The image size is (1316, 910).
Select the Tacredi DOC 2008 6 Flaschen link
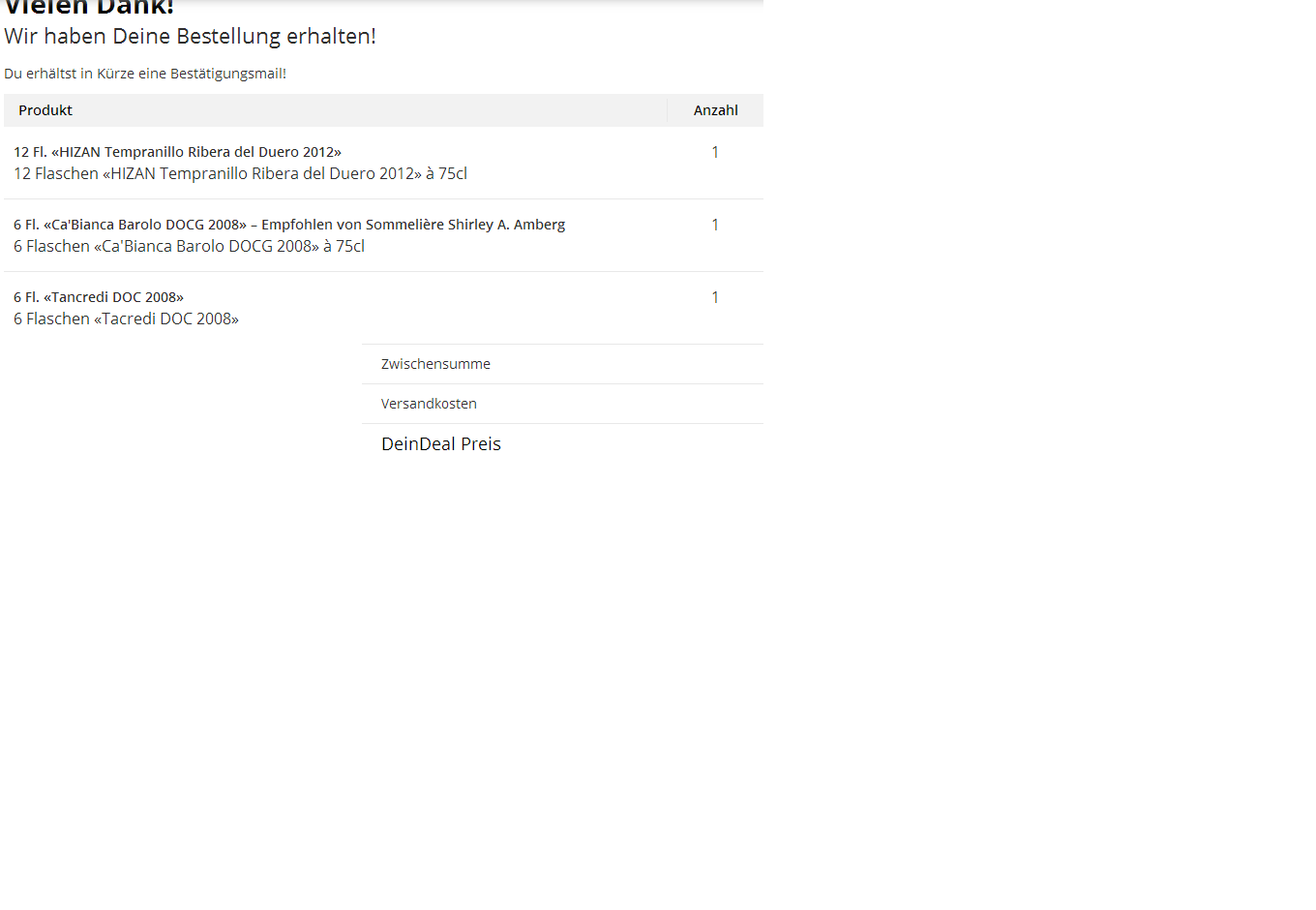(126, 319)
